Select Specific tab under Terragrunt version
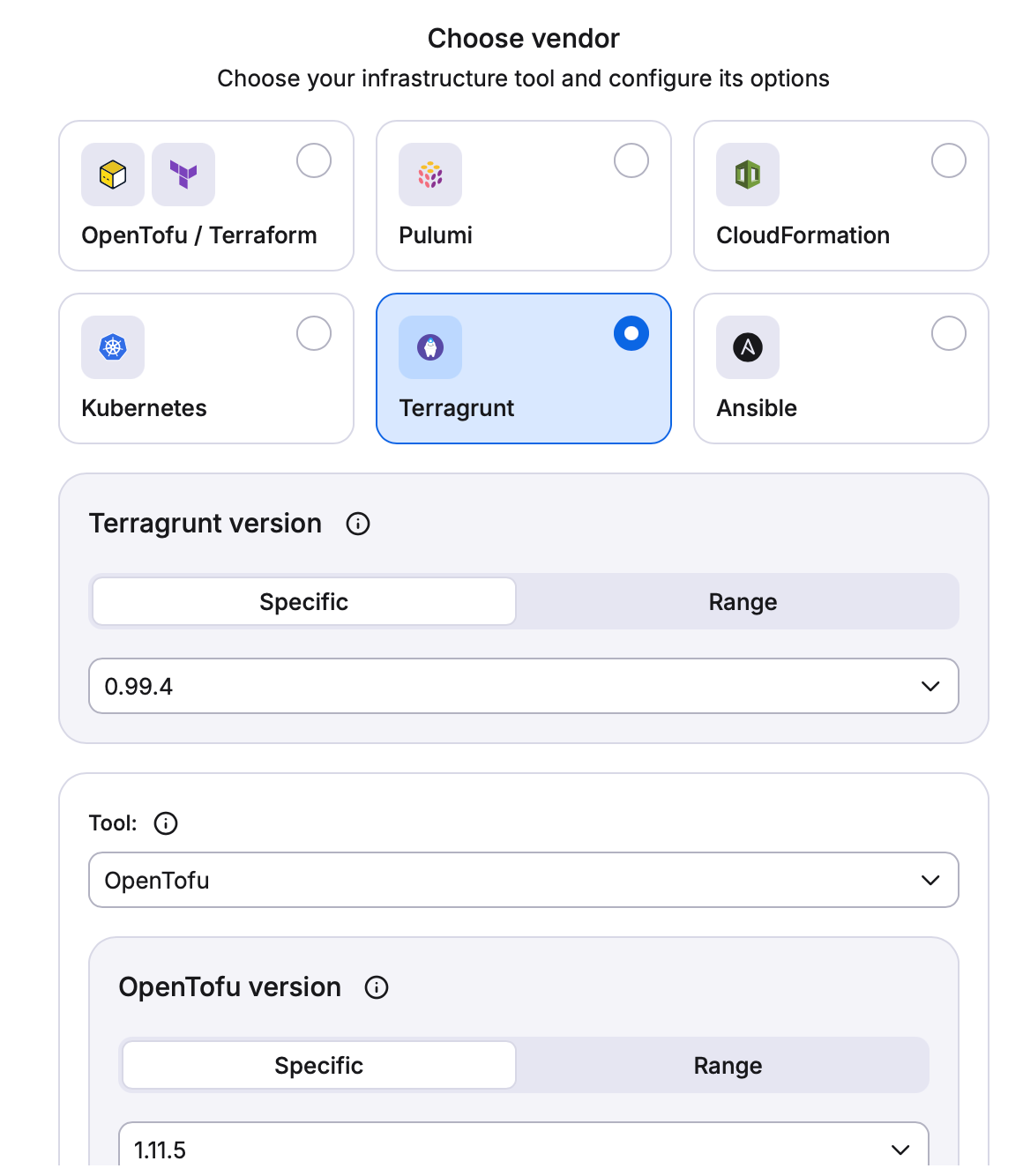Image resolution: width=1023 pixels, height=1176 pixels. [x=304, y=602]
